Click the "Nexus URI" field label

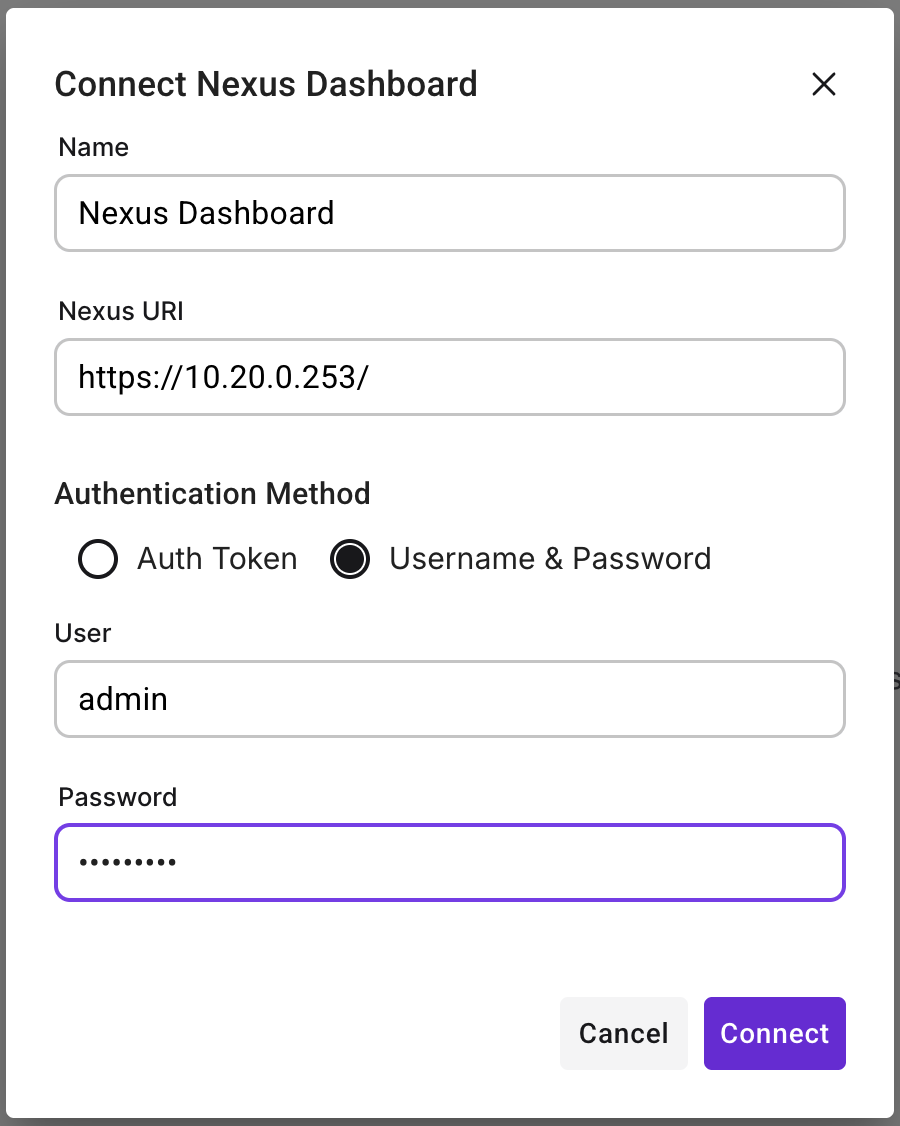coord(121,311)
